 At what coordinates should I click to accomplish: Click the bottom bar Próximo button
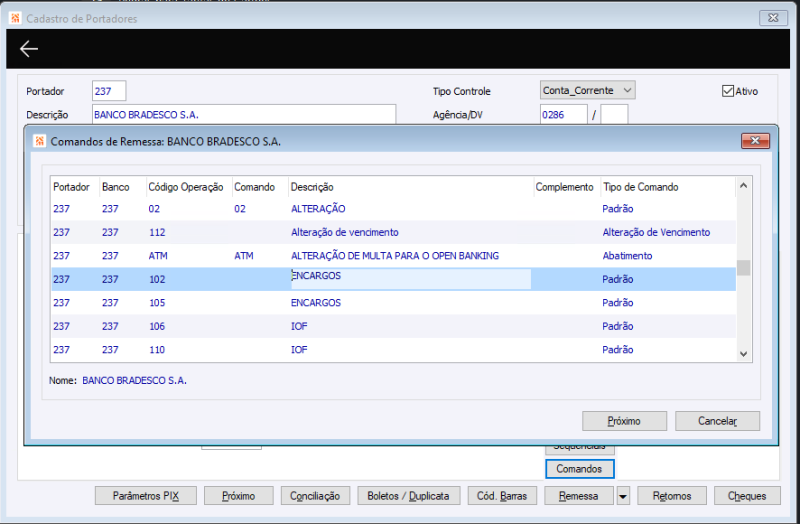pos(238,496)
